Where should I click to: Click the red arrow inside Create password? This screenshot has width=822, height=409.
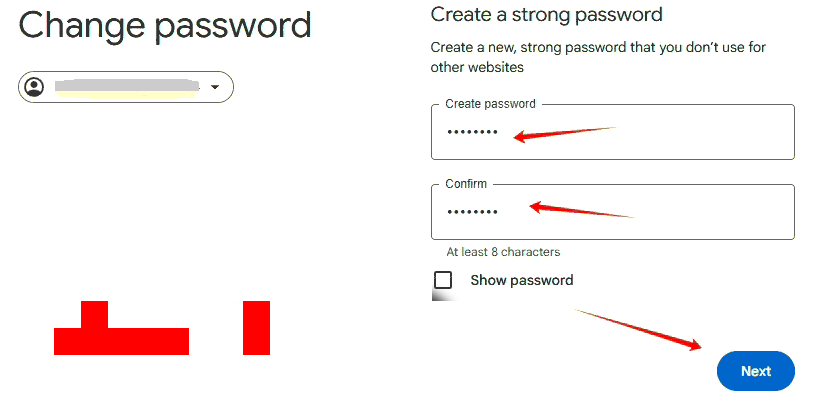pos(565,133)
